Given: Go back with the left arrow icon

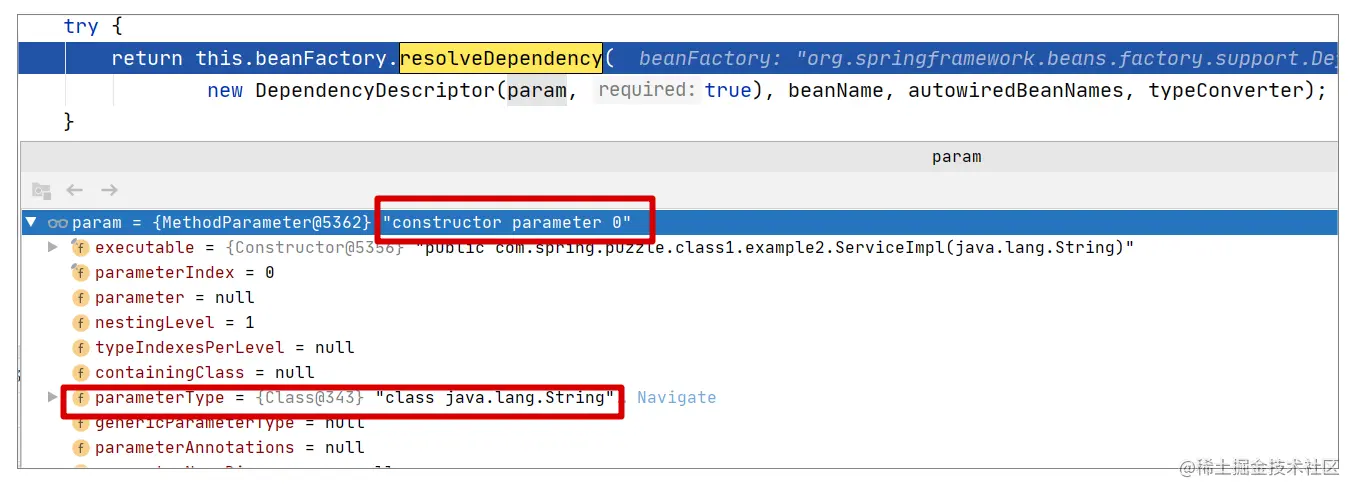Looking at the screenshot, I should click(x=74, y=190).
